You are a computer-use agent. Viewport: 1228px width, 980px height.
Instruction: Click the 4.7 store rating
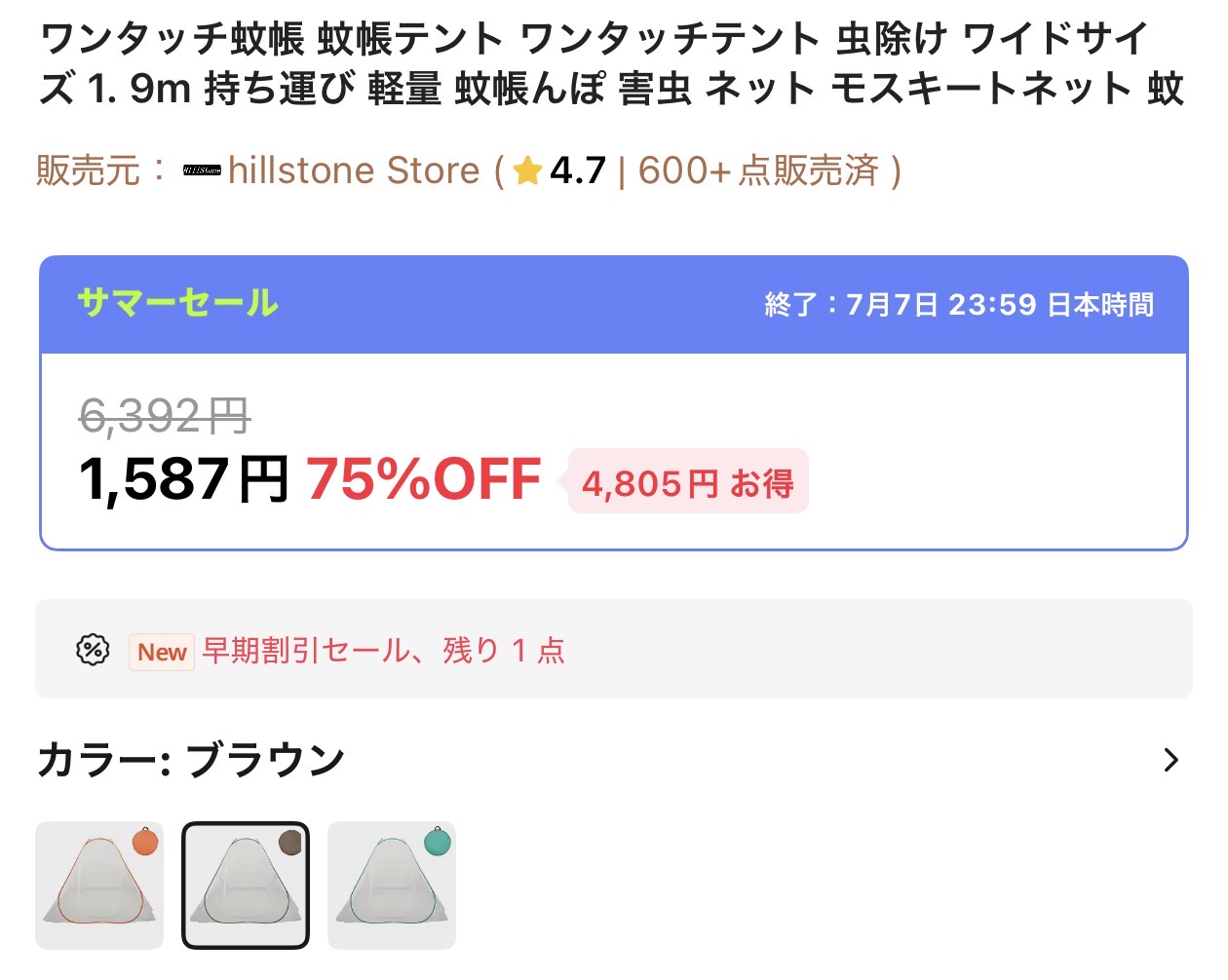click(x=577, y=170)
